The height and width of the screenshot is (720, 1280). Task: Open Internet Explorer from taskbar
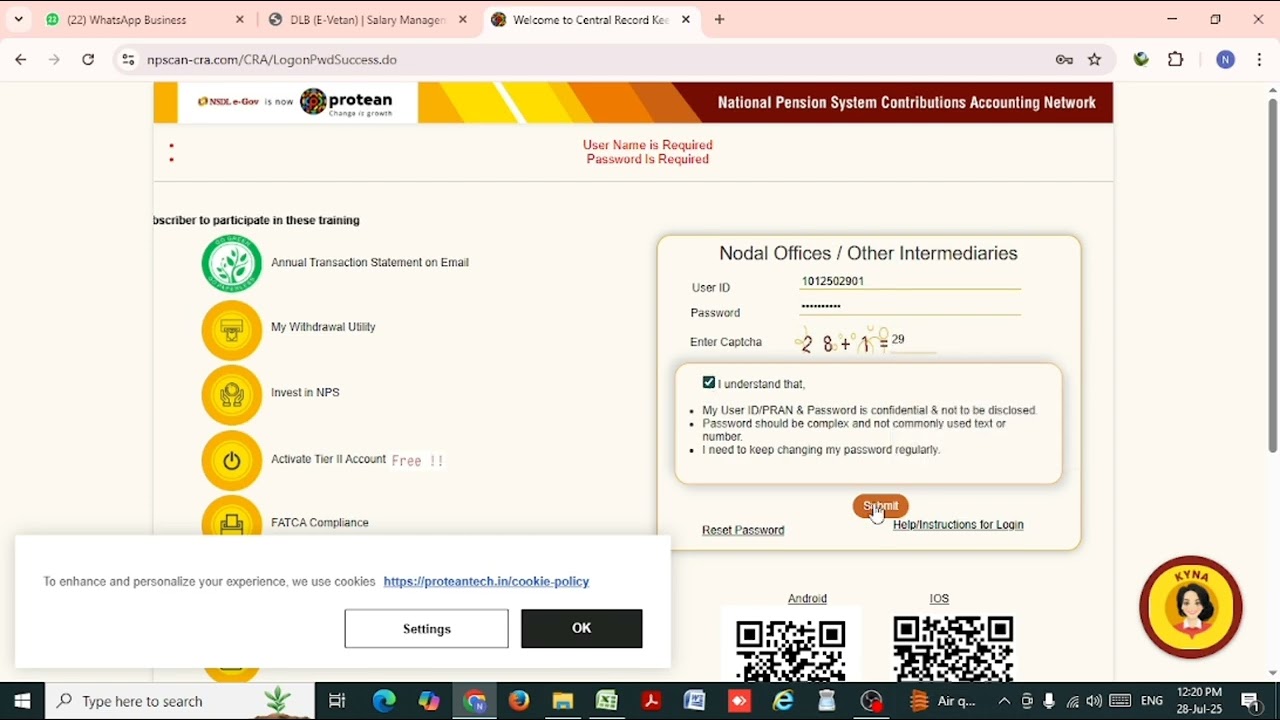click(783, 701)
